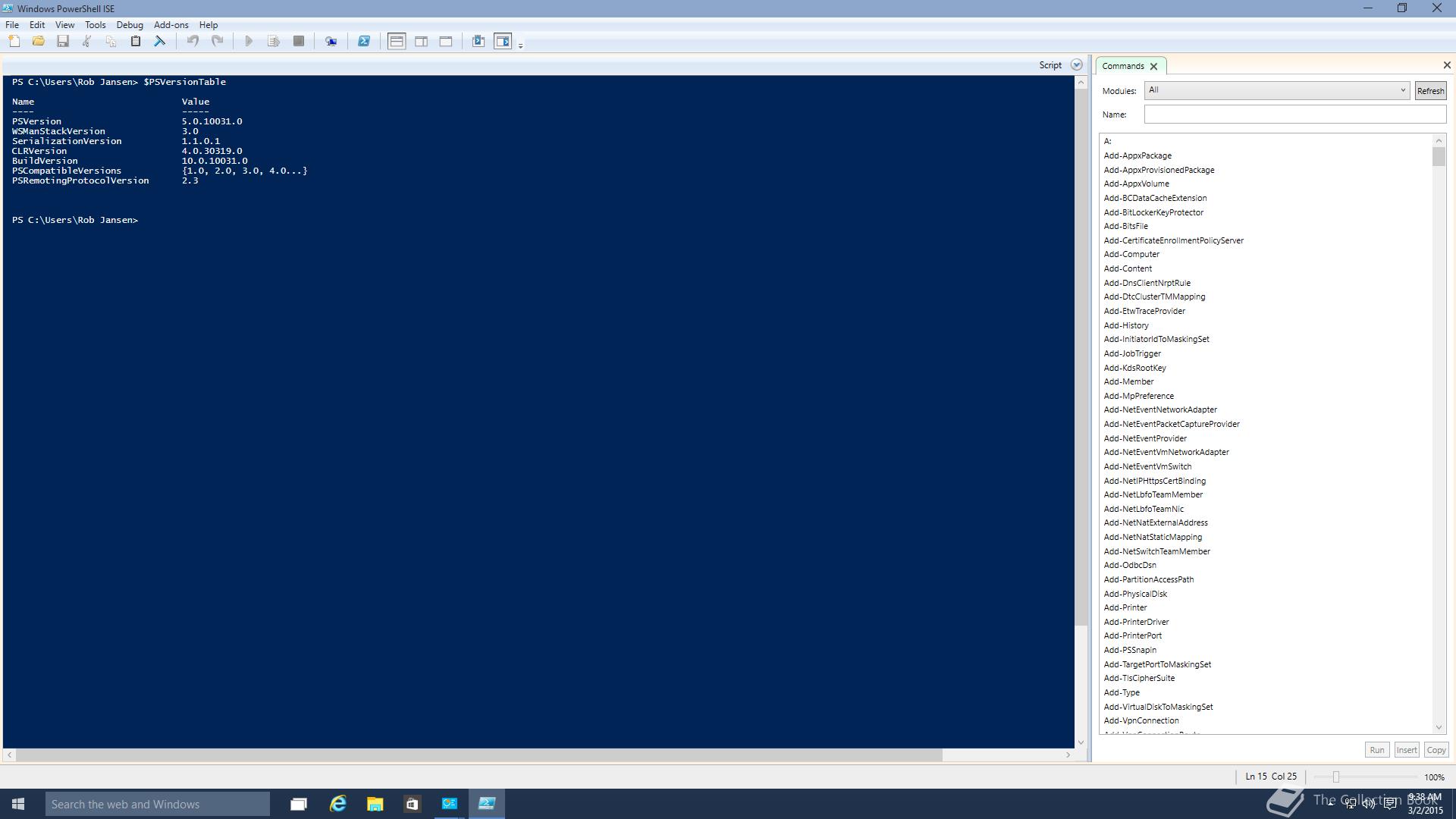Viewport: 1456px width, 819px height.
Task: Select Add-History command
Action: [x=1126, y=325]
